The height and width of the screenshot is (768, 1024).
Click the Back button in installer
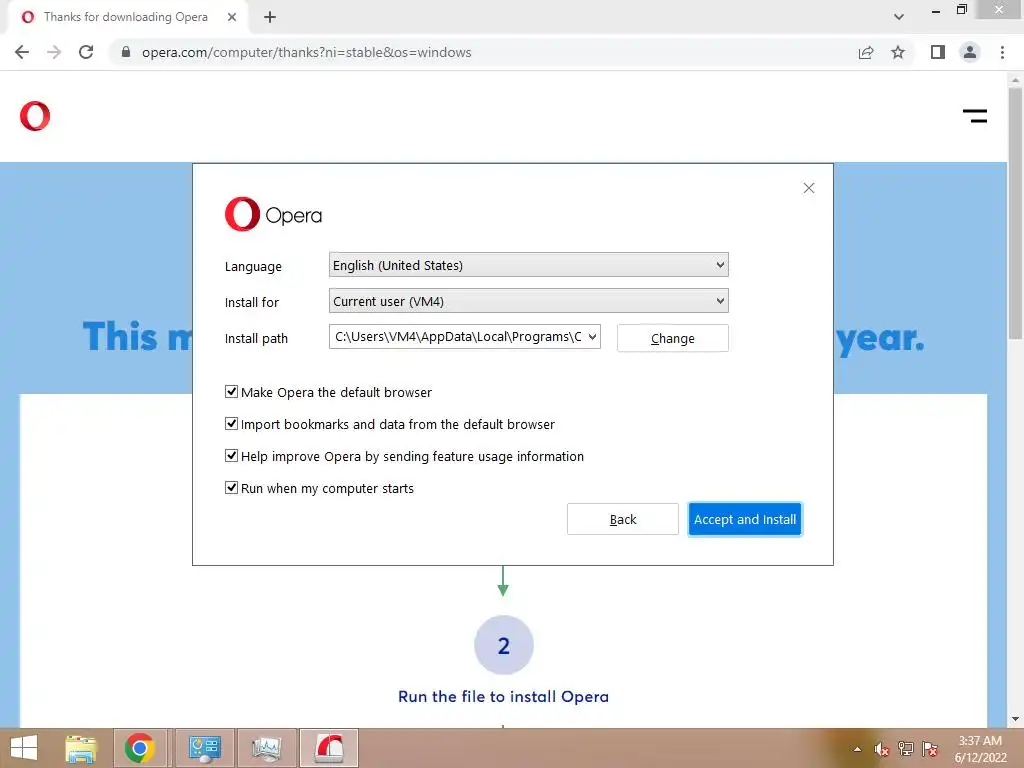622,519
